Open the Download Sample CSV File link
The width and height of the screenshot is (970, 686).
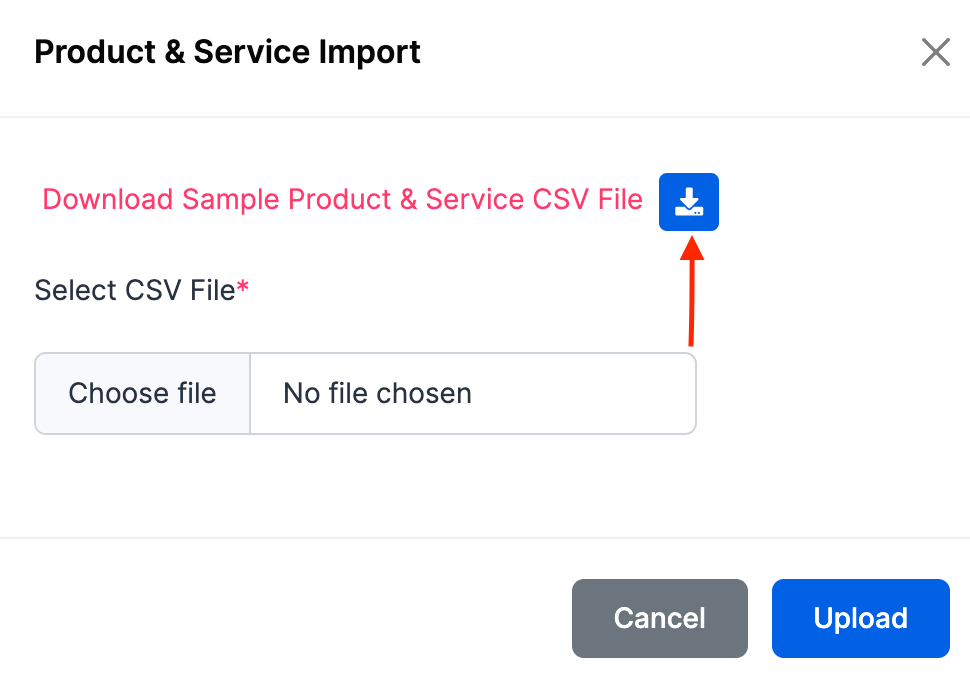342,199
